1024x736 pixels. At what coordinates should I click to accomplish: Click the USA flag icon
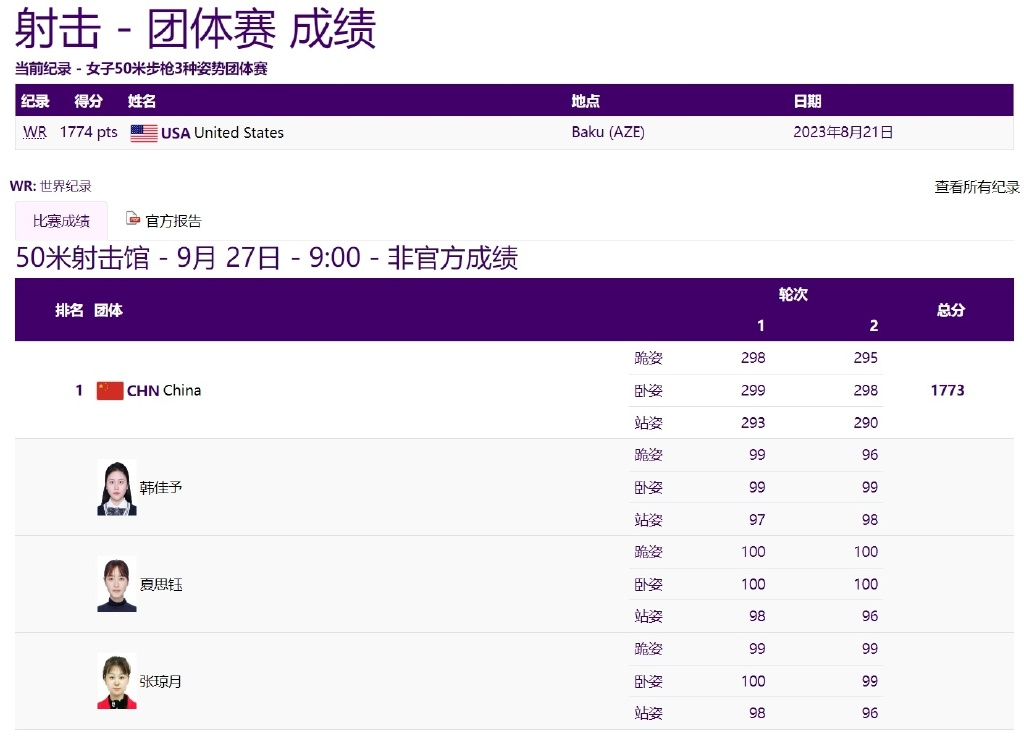point(144,133)
